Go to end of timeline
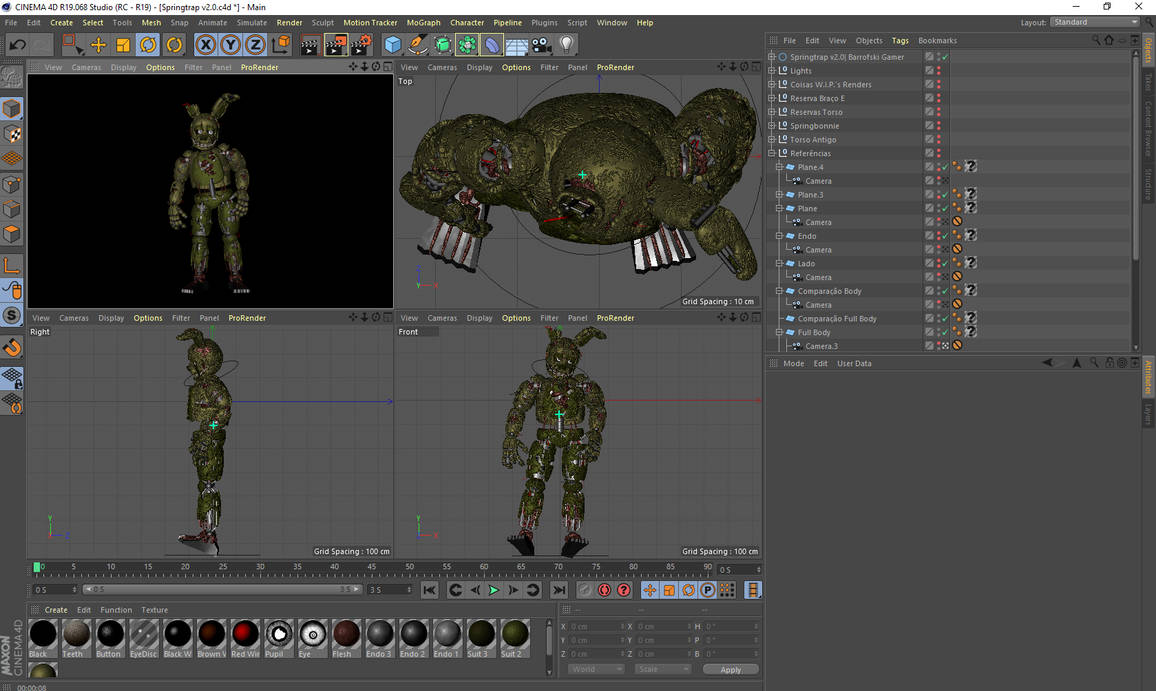 click(x=559, y=590)
